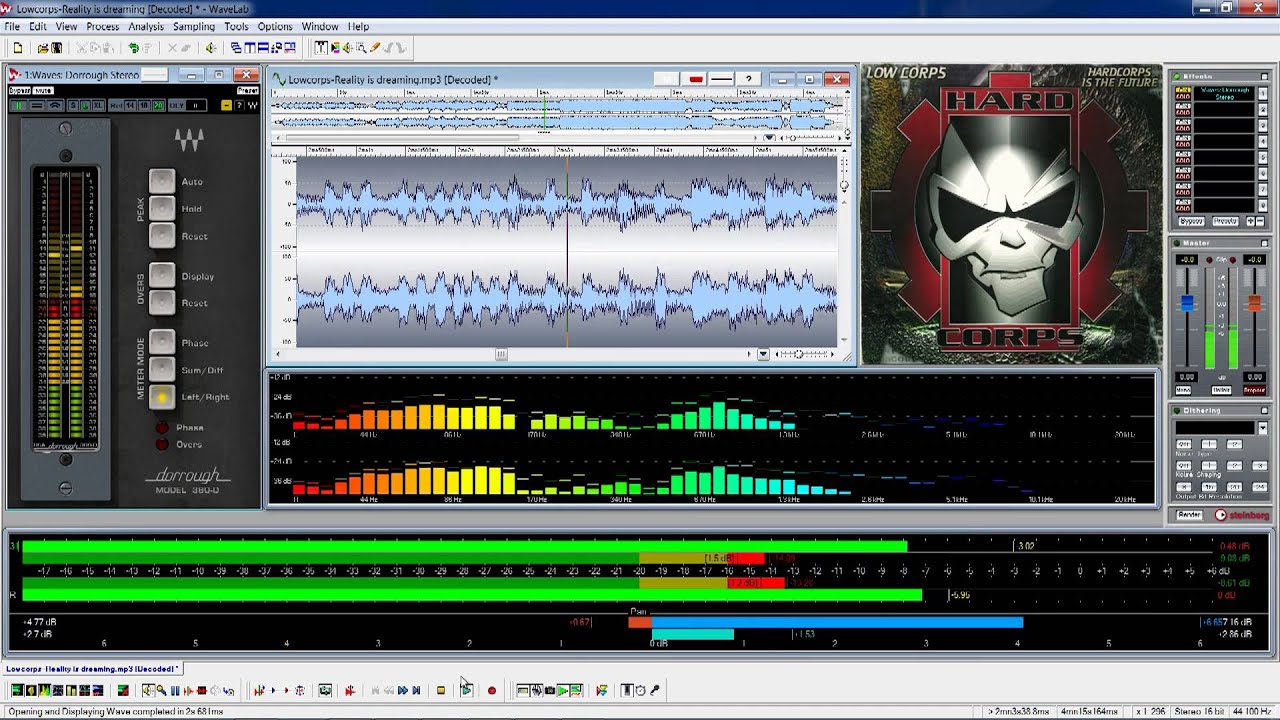Screen dimensions: 1280x720
Task: Click the Record red dot transport button
Action: [x=491, y=690]
